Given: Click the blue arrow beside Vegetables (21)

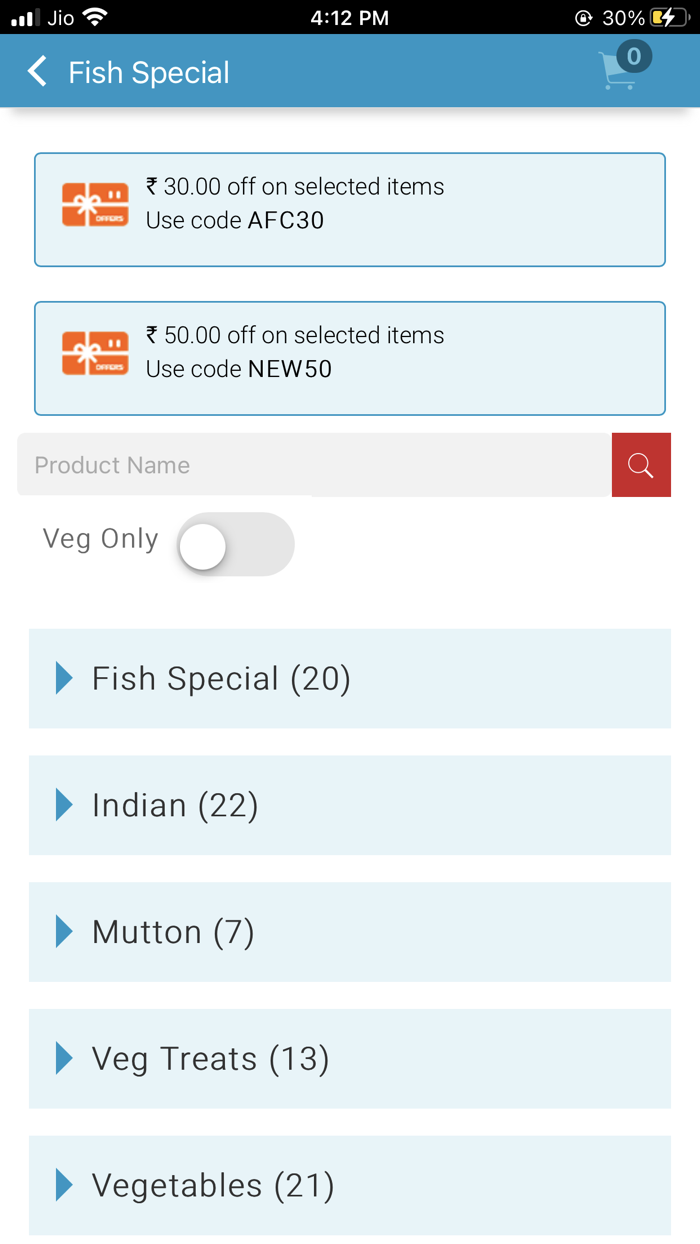Looking at the screenshot, I should pyautogui.click(x=63, y=1184).
